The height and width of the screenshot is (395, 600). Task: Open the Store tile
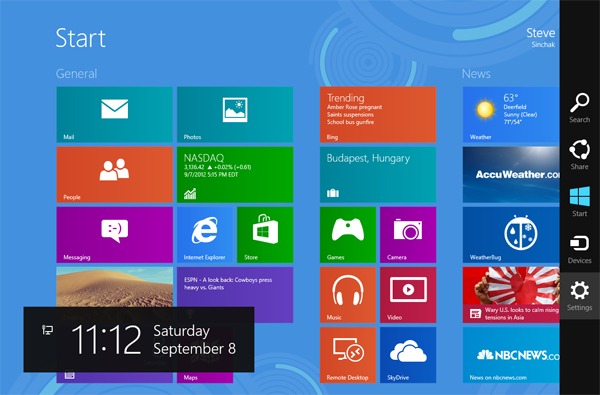tap(265, 235)
